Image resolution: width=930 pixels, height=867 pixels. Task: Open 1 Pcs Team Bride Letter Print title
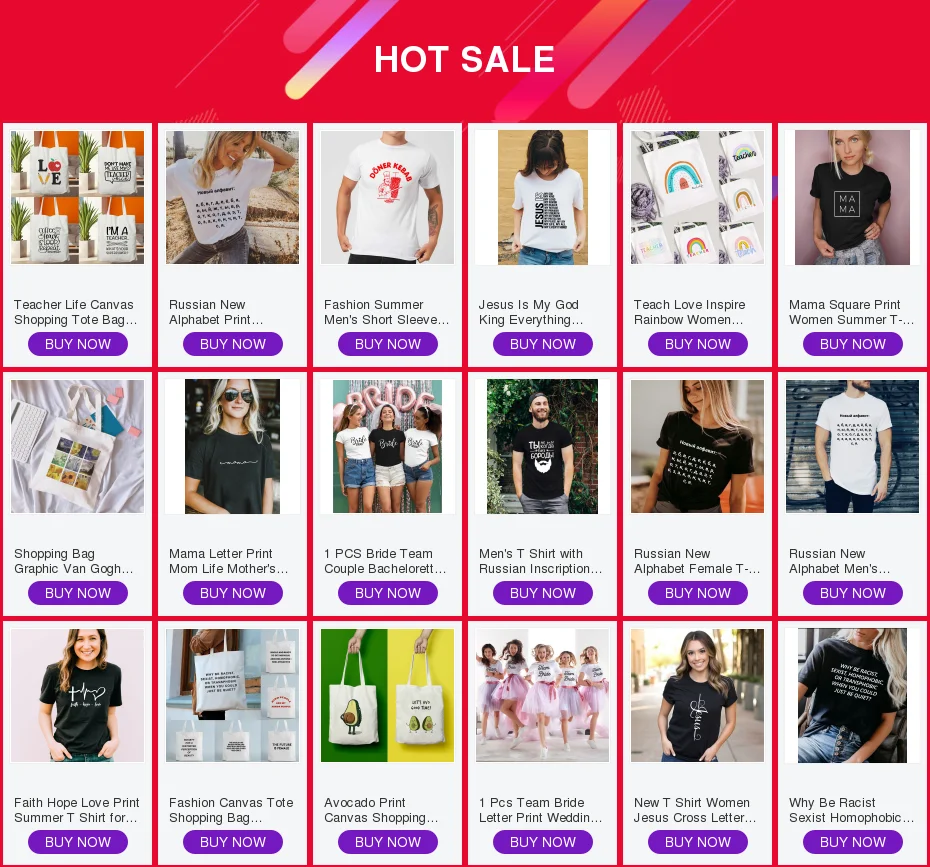click(x=540, y=810)
